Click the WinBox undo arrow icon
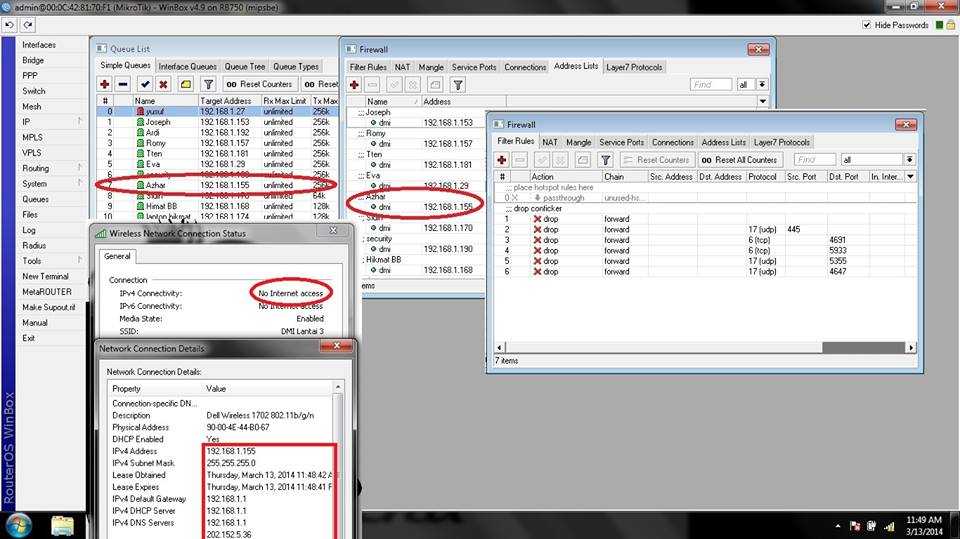Image resolution: width=960 pixels, height=539 pixels. [10, 25]
